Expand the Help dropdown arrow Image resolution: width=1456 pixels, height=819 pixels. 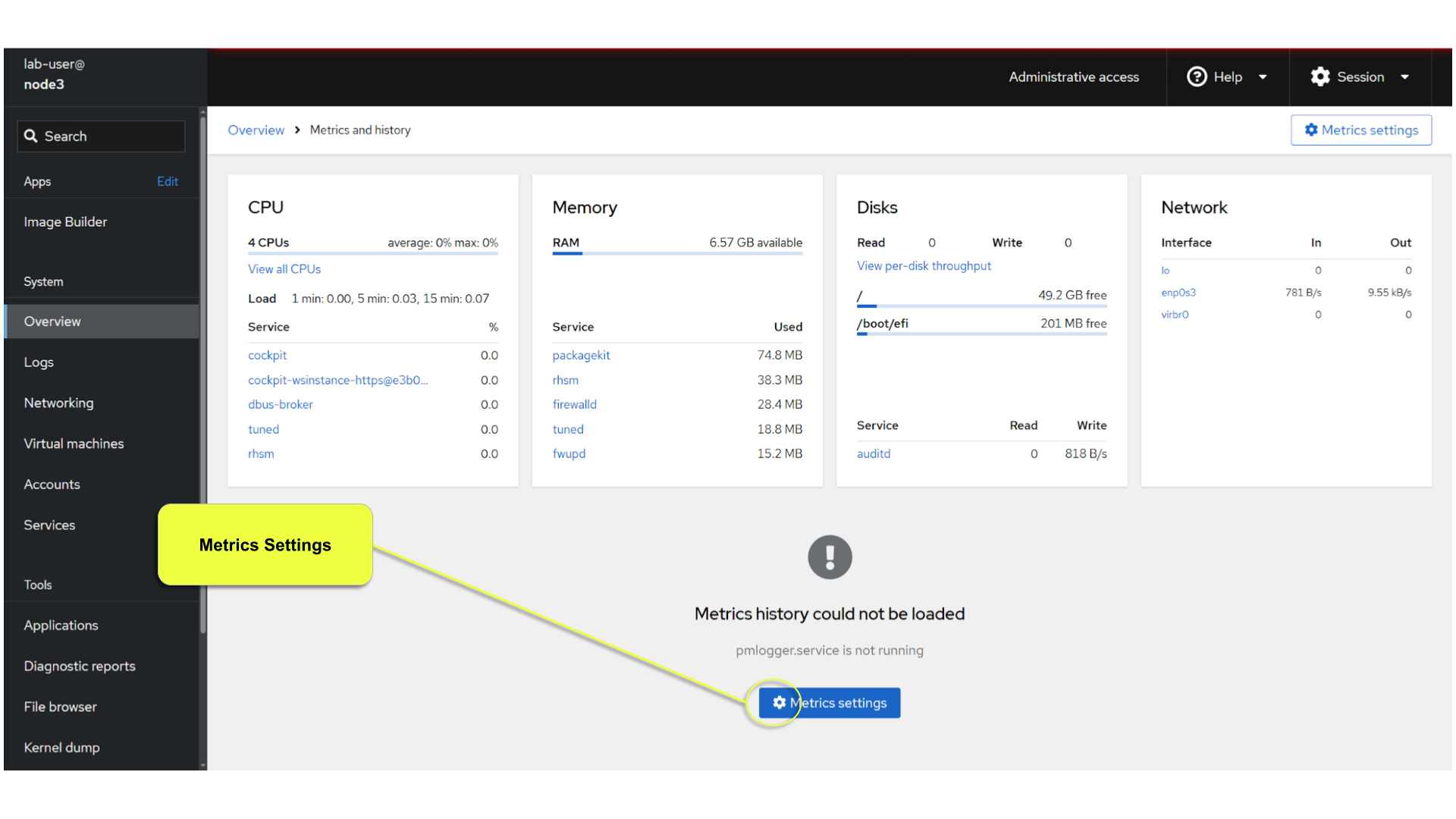coord(1263,77)
